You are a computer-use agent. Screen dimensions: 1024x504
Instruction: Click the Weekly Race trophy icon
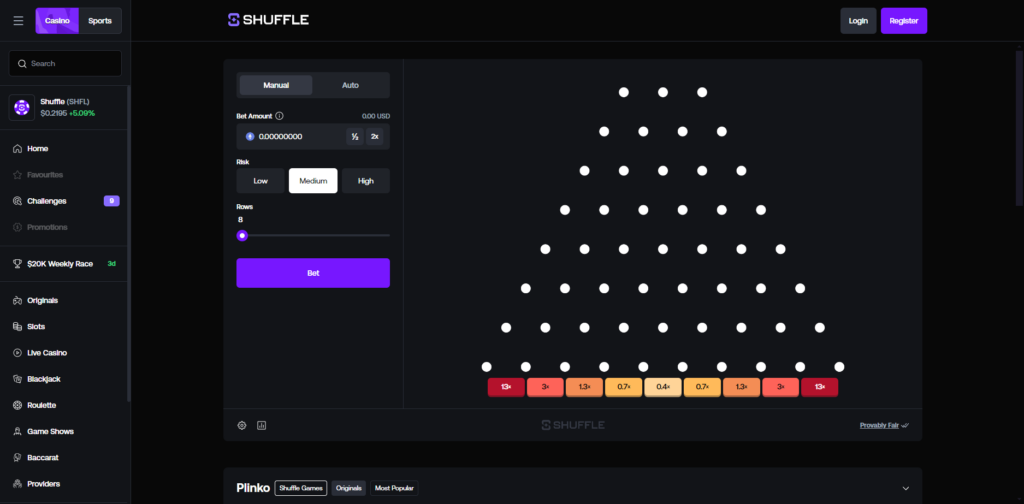18,264
